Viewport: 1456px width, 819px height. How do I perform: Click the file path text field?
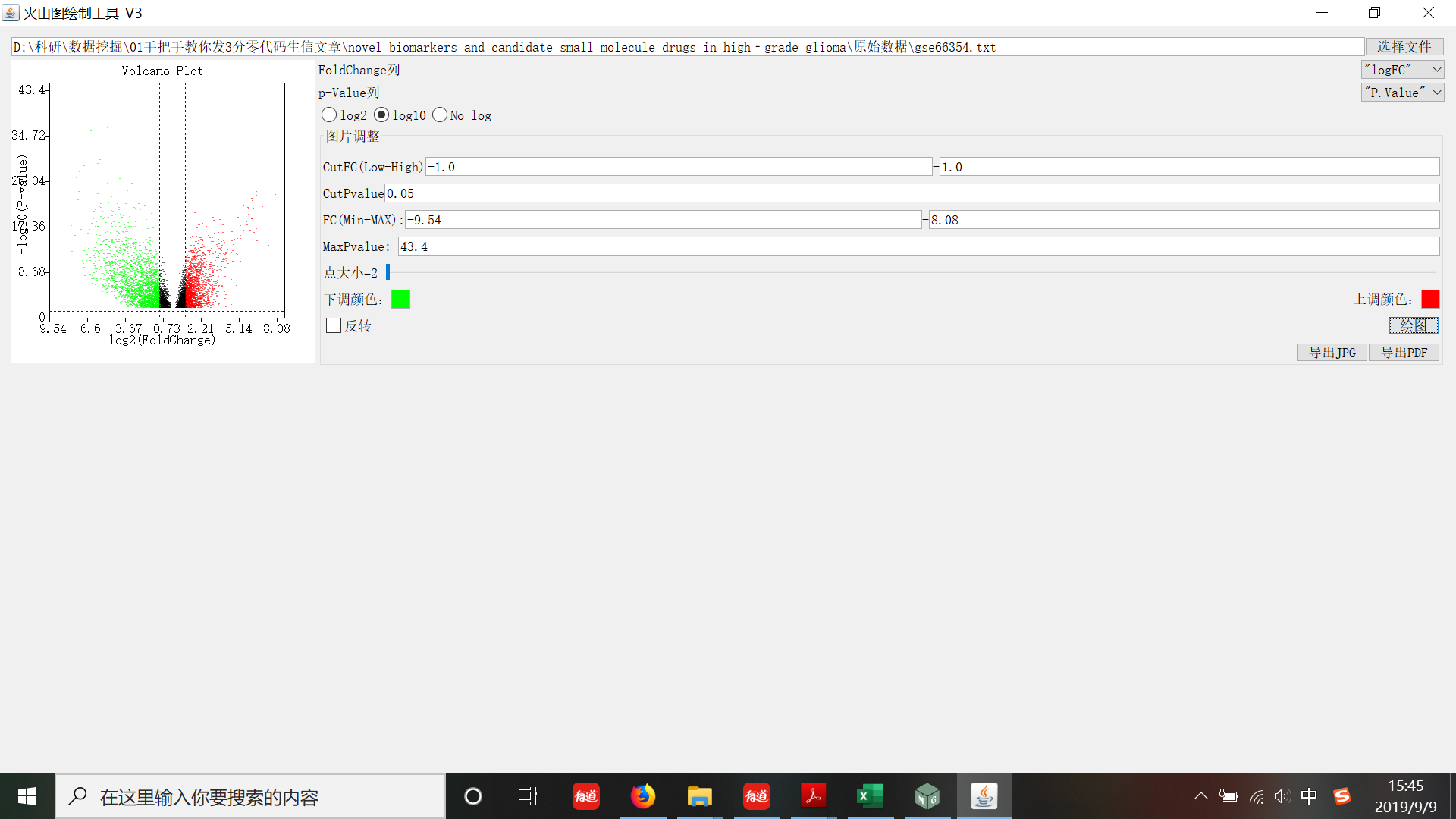coord(688,47)
